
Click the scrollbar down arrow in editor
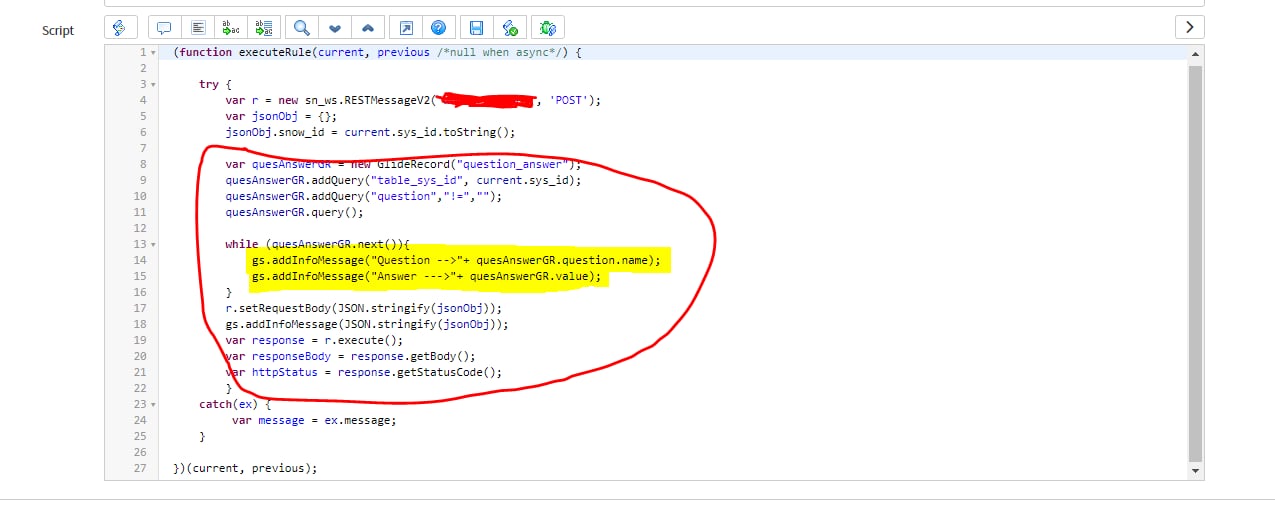1195,470
